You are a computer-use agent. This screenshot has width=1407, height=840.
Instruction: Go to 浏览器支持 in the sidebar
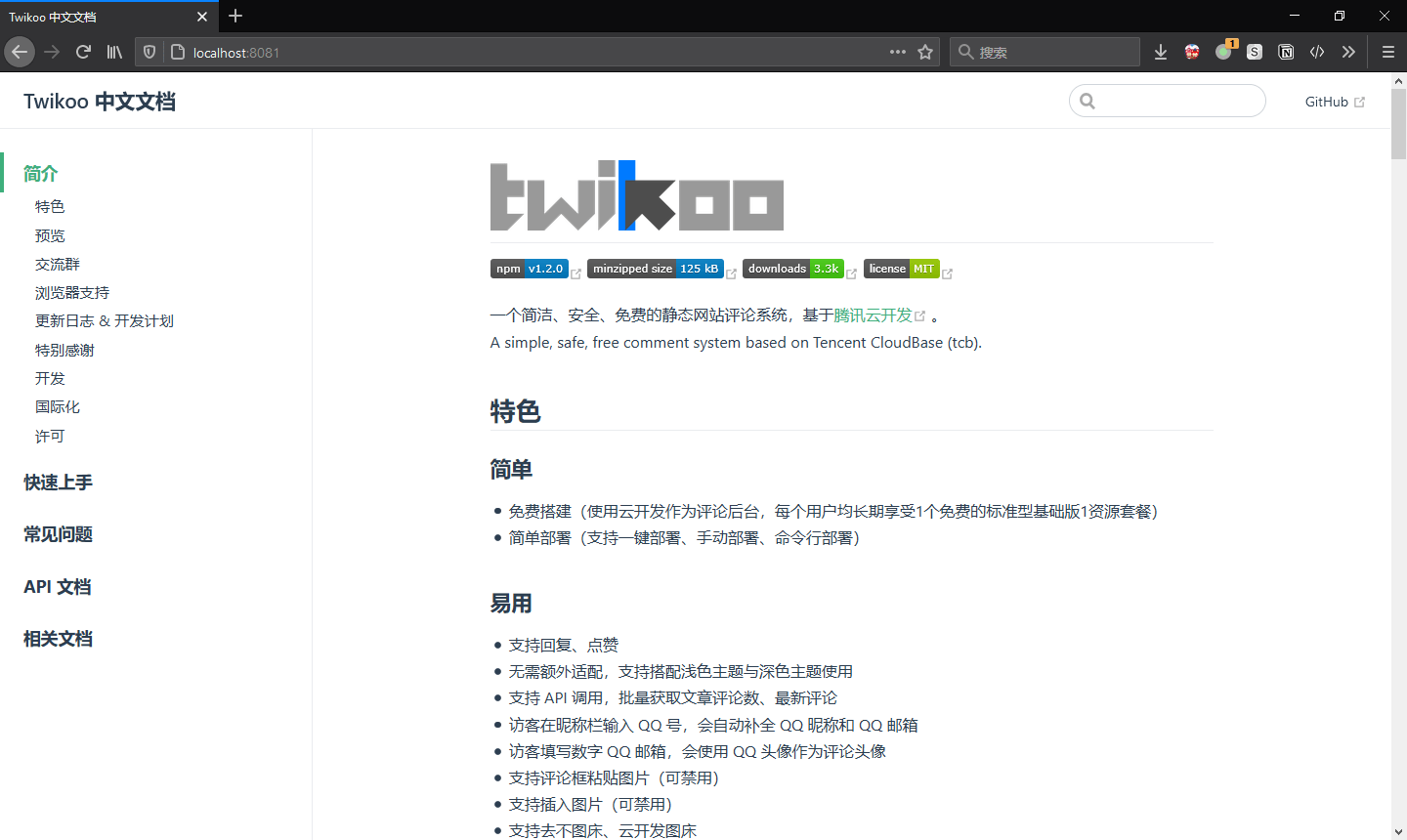coord(72,293)
